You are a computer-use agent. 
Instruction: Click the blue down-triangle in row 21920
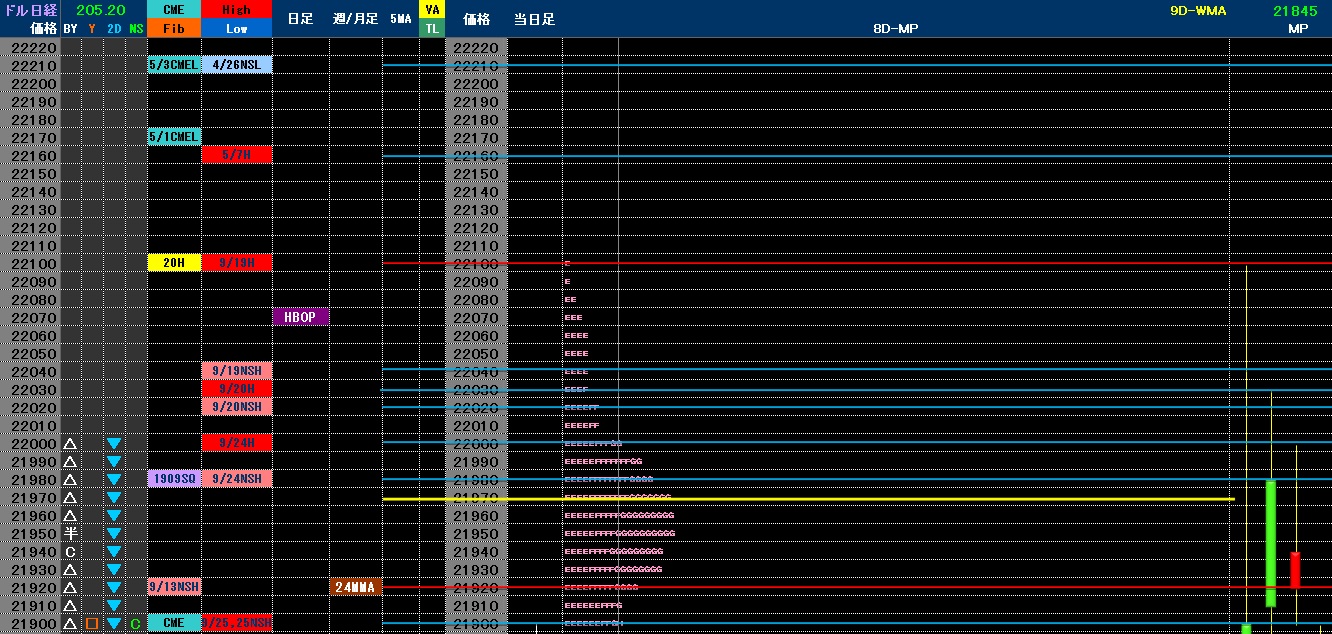[x=114, y=587]
